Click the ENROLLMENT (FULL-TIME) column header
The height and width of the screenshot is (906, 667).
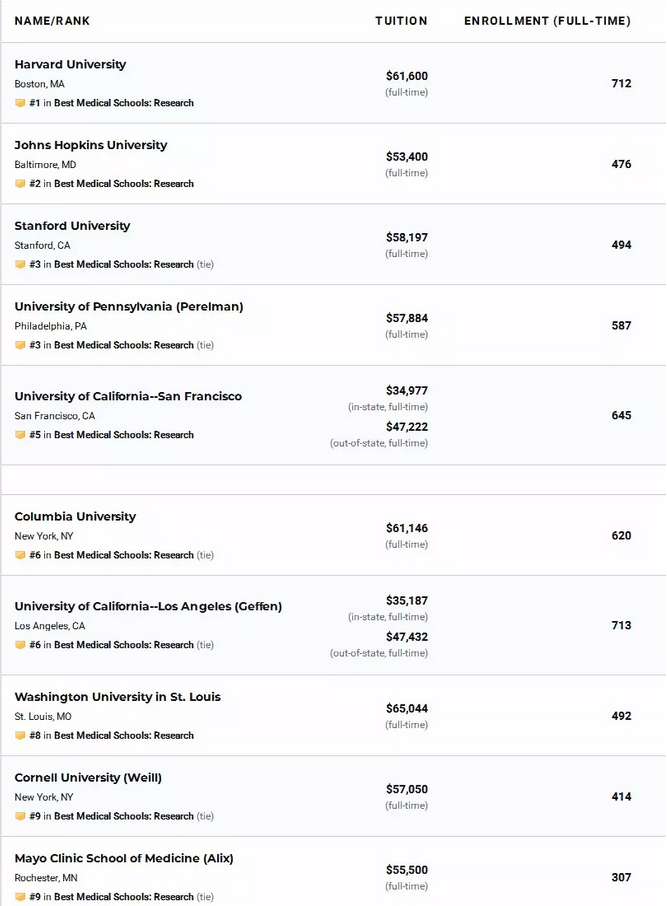(x=547, y=21)
